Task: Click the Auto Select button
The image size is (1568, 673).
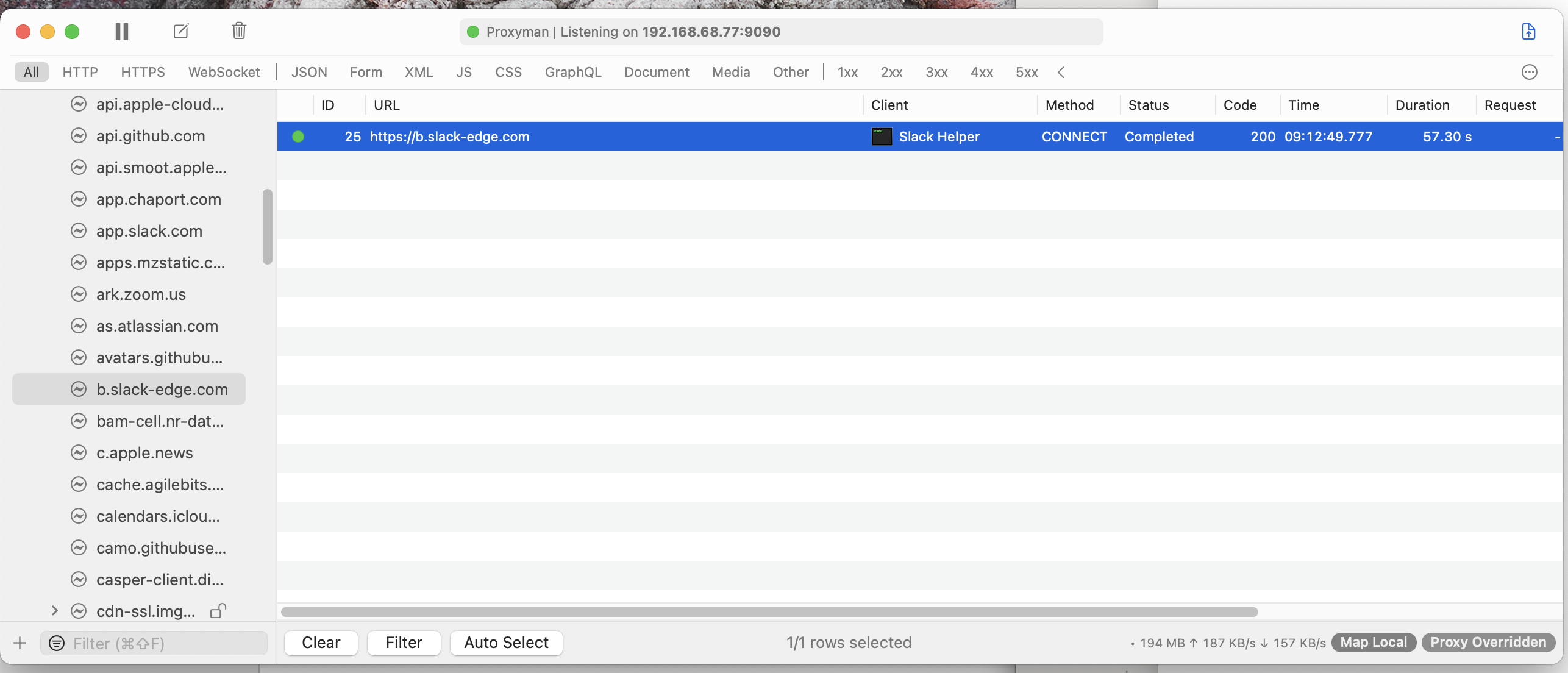Action: (x=505, y=643)
